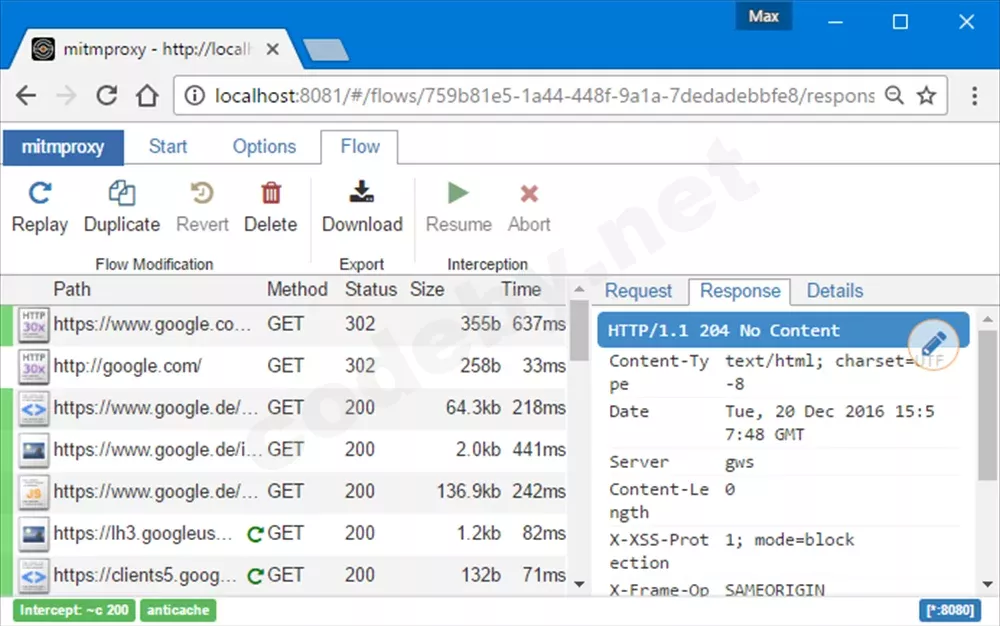
Task: Resume the intercepted flow
Action: pos(457,205)
